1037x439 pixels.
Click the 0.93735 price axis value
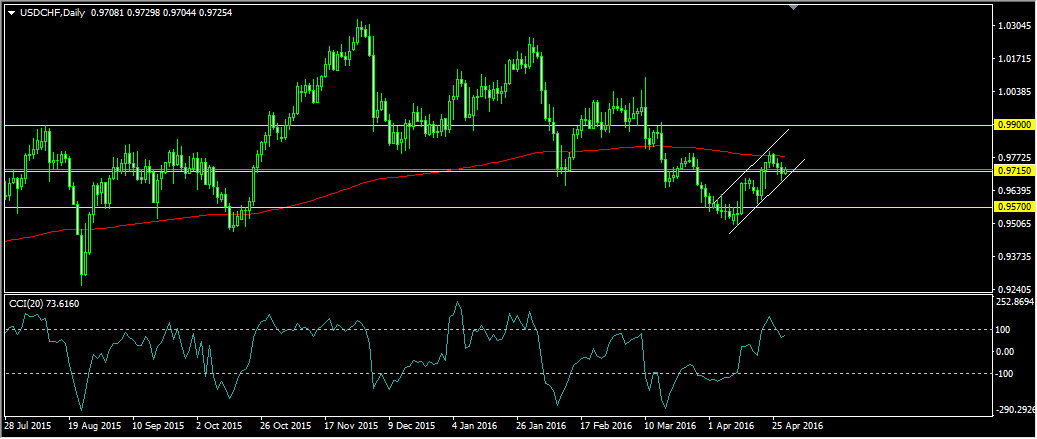tap(1016, 256)
